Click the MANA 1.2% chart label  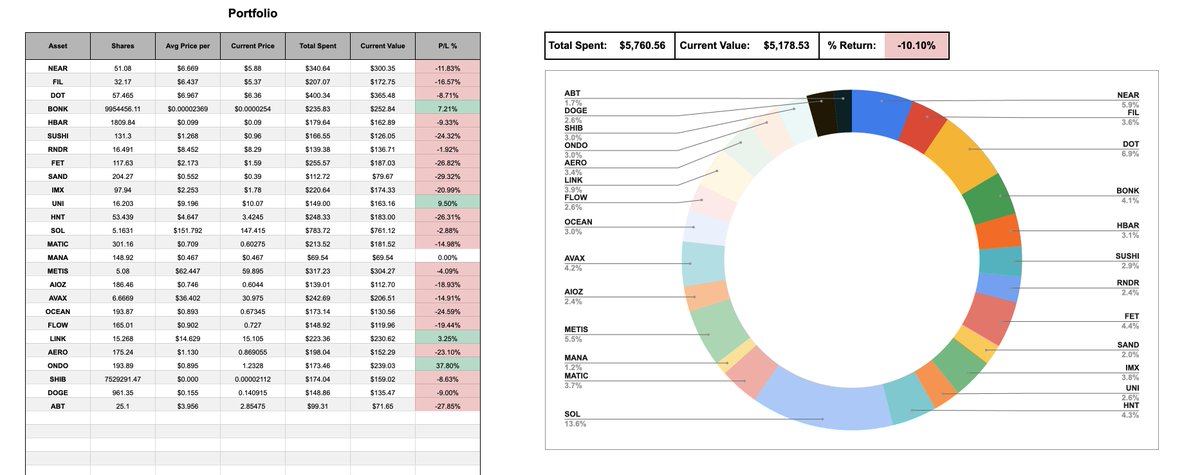[575, 362]
